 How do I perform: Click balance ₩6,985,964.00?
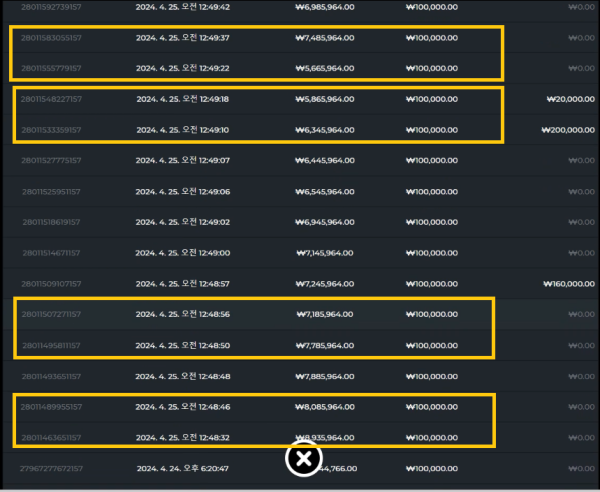click(x=325, y=7)
